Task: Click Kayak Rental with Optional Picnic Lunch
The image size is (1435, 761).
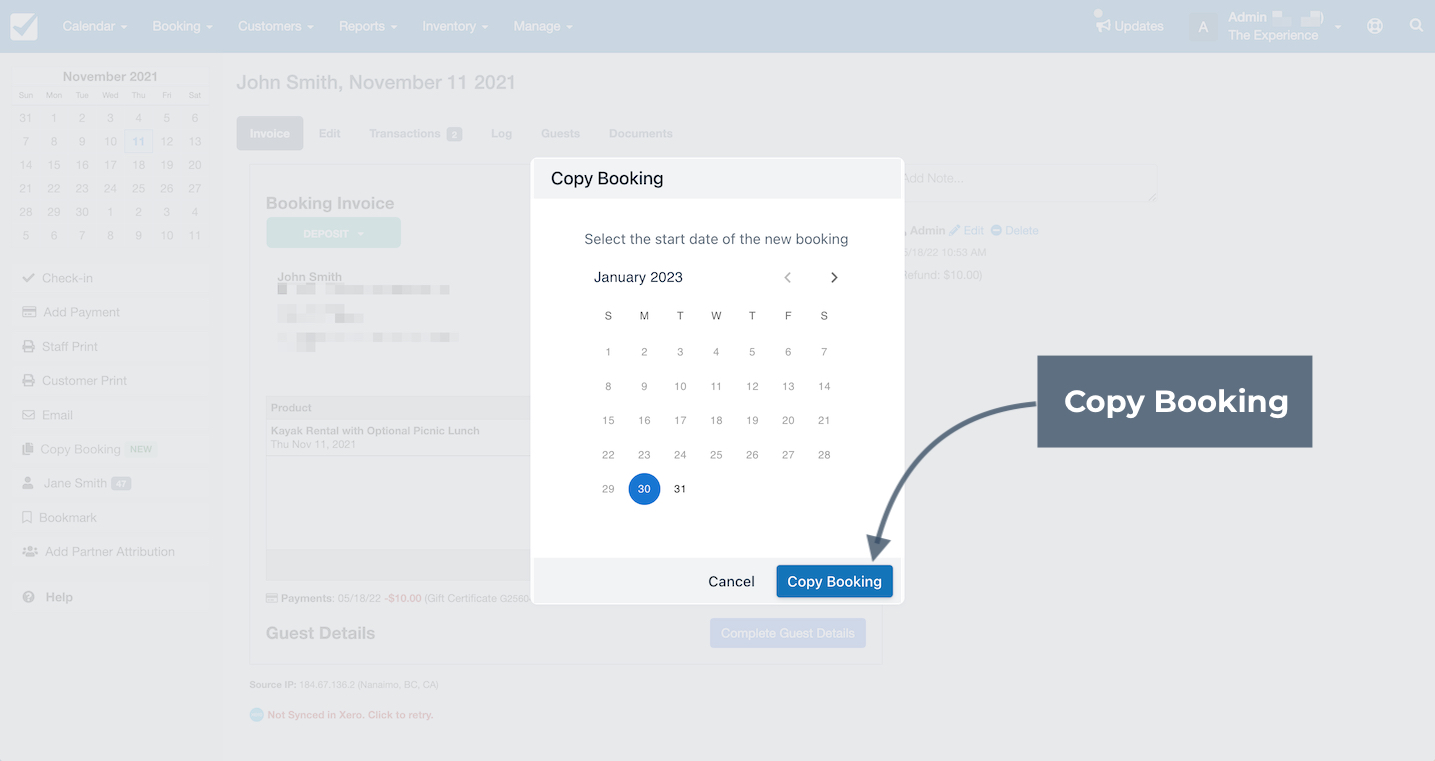Action: [x=375, y=431]
